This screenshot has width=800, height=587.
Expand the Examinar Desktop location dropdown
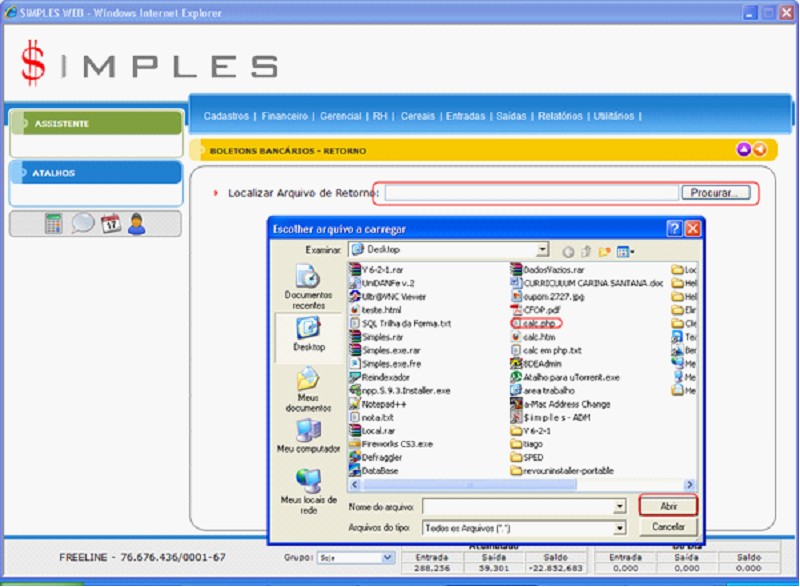[542, 249]
